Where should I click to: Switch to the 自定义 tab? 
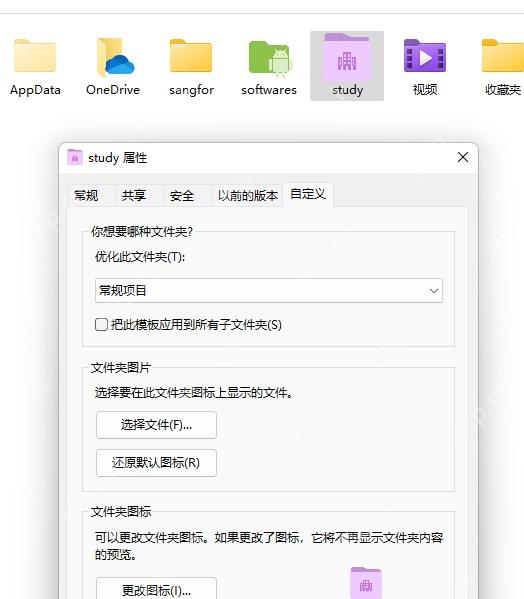point(308,194)
